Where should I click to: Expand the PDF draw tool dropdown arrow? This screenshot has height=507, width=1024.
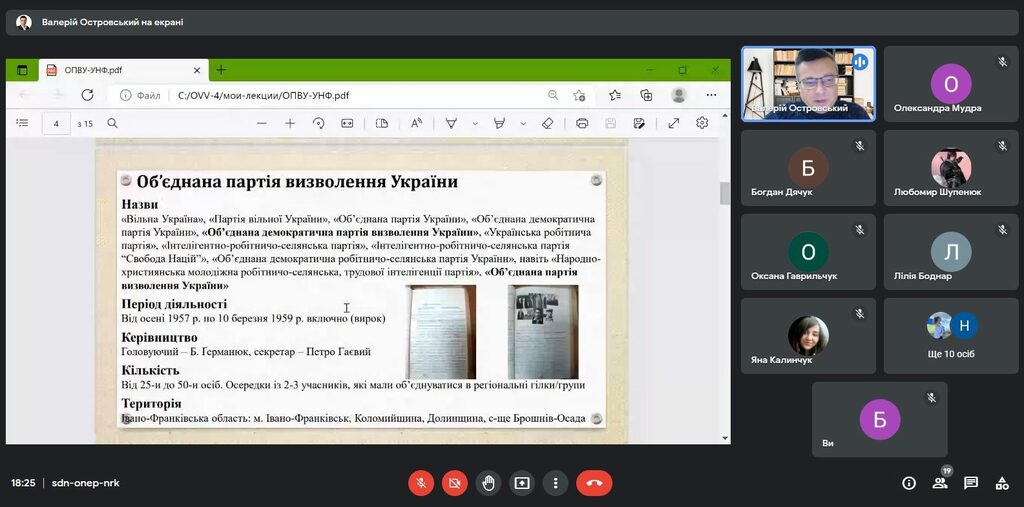point(475,123)
